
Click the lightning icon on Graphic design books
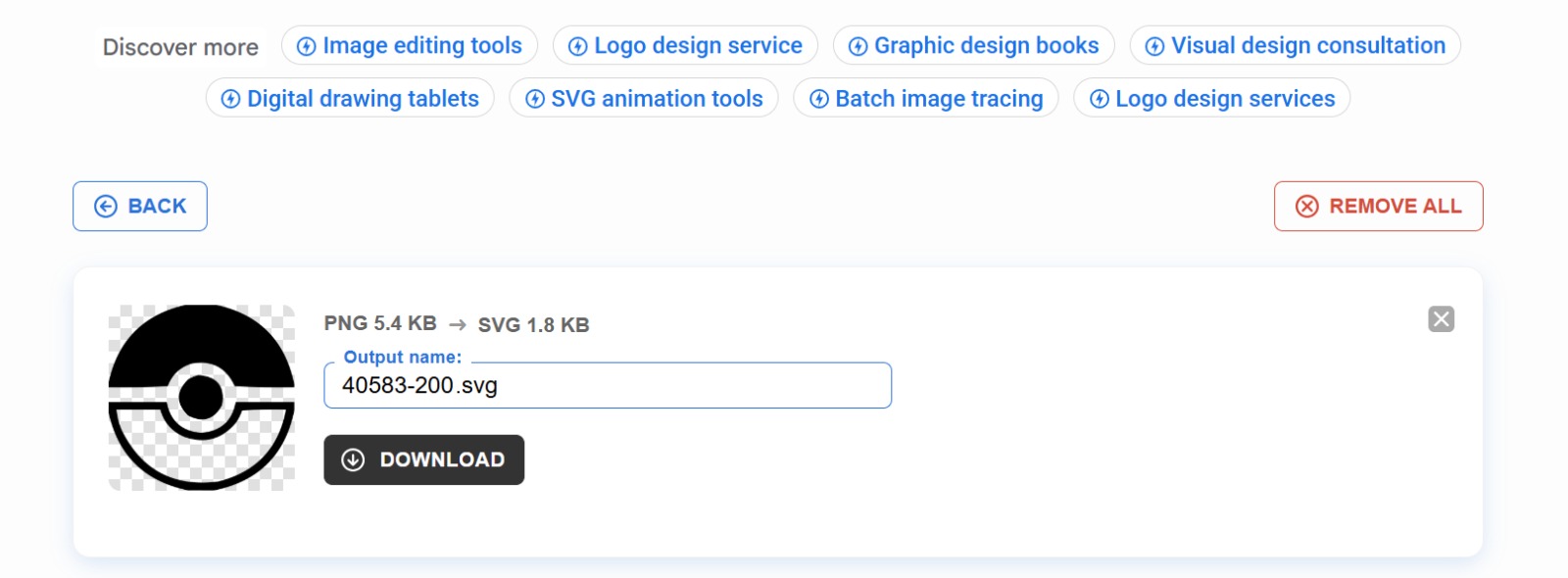[858, 45]
